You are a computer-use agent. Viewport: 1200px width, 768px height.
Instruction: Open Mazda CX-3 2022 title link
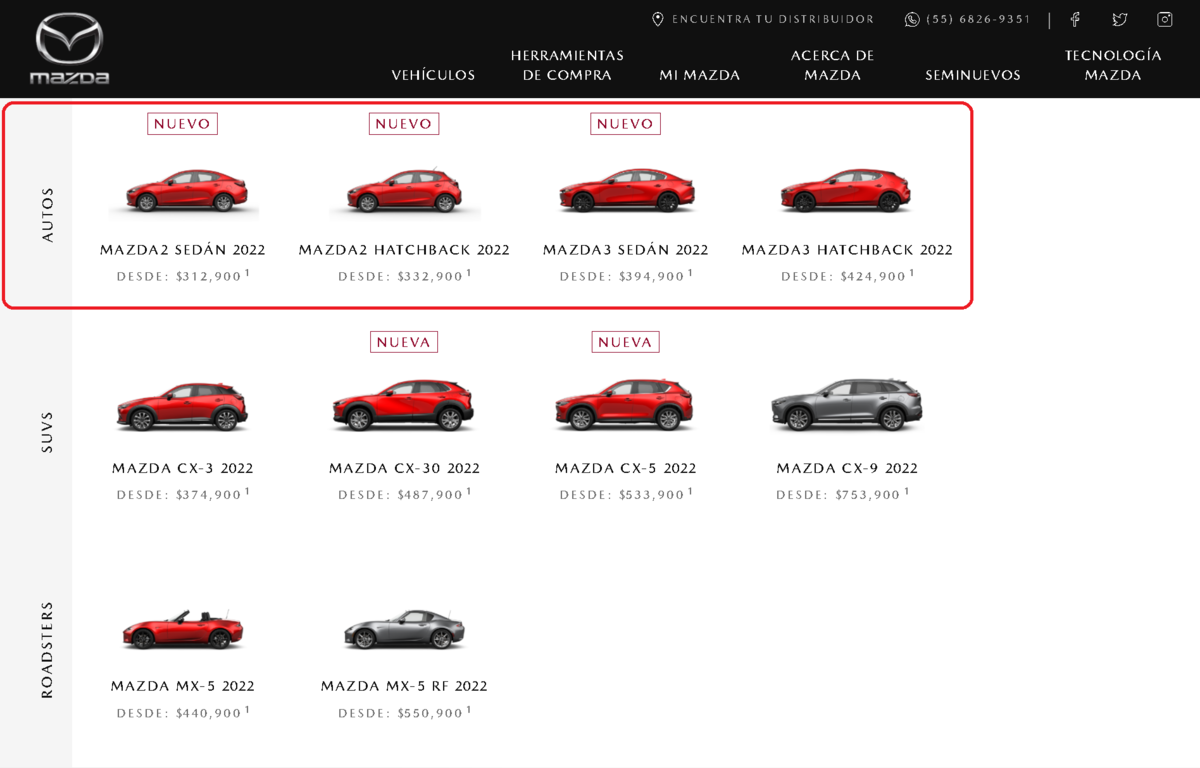click(183, 468)
